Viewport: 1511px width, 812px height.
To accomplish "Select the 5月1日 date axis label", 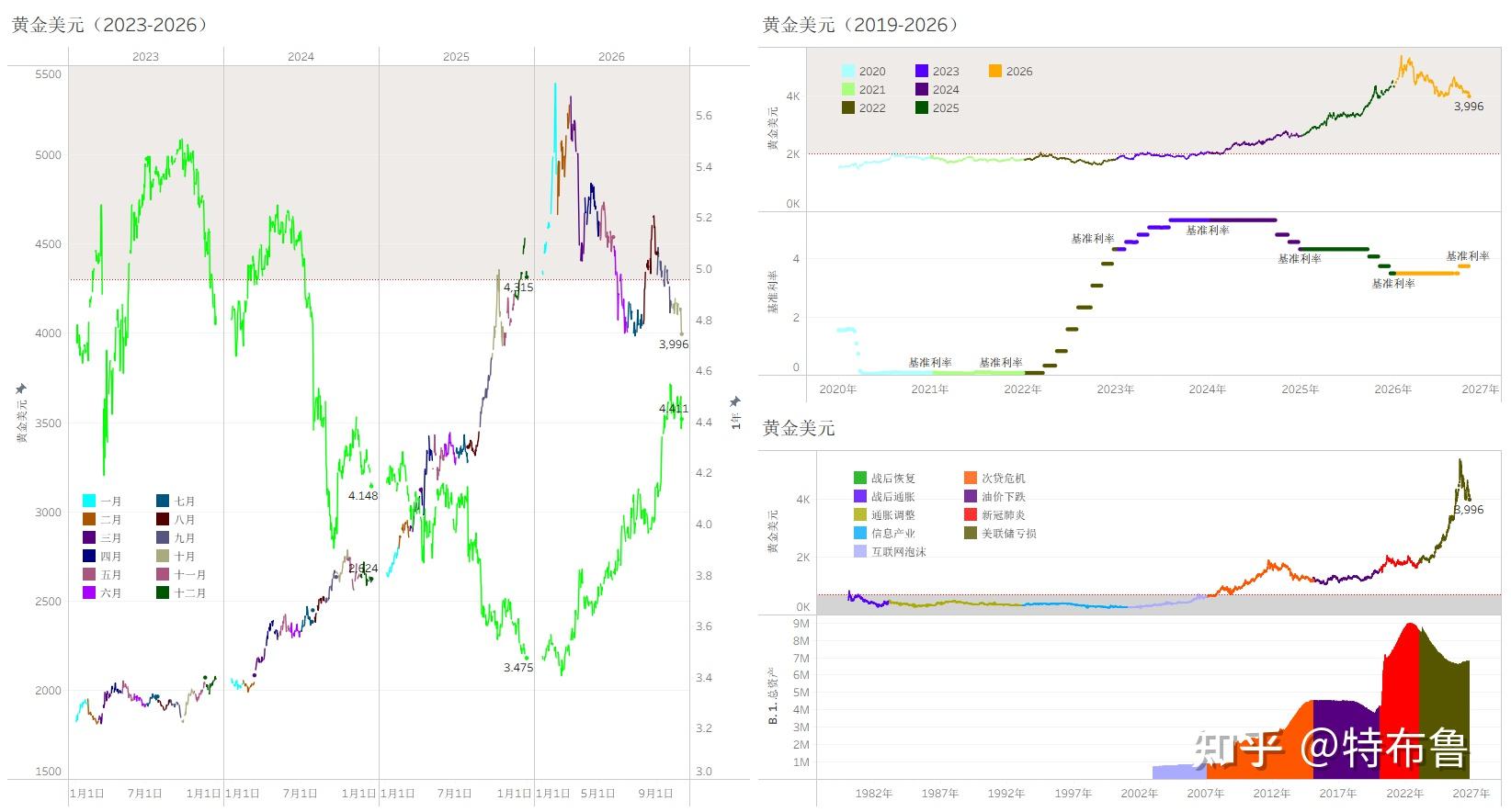I will [x=597, y=794].
